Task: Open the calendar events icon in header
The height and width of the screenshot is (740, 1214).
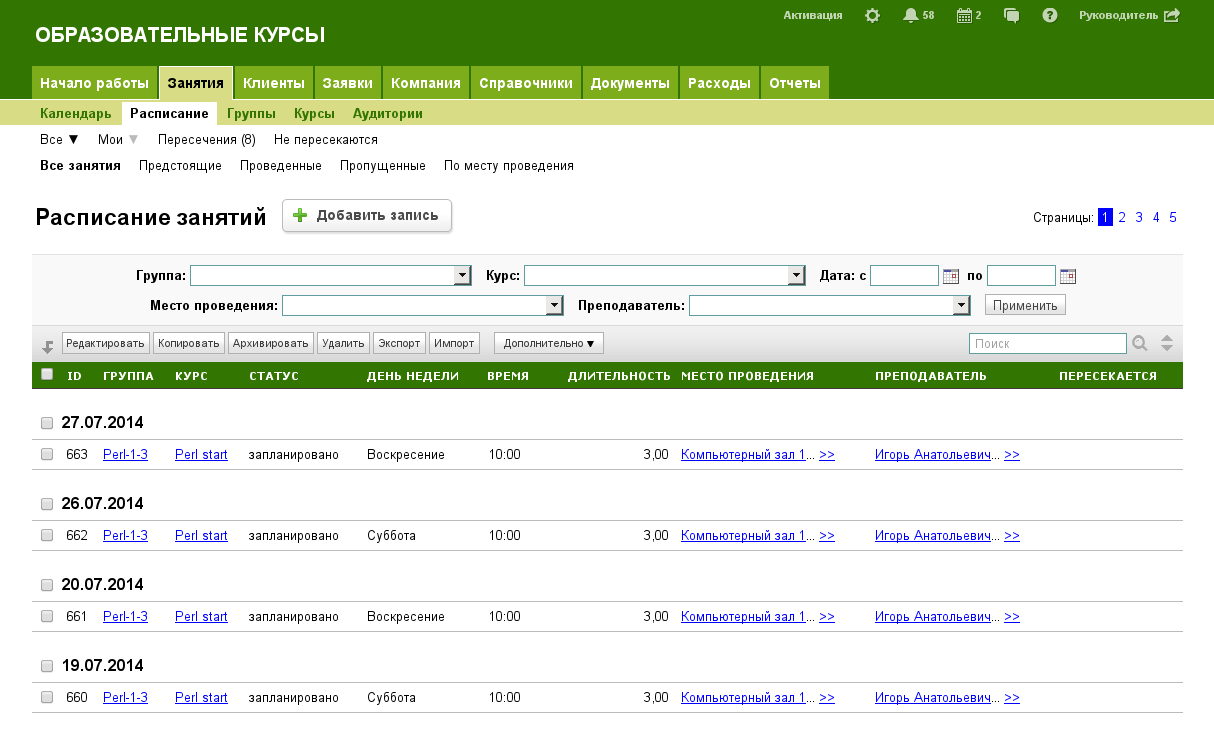Action: [964, 15]
